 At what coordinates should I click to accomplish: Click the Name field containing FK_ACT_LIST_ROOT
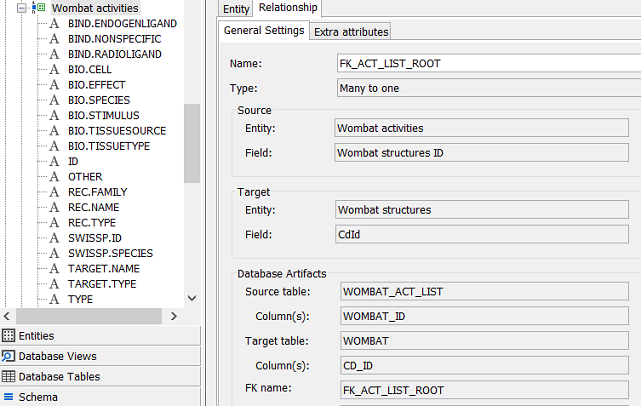[488, 63]
